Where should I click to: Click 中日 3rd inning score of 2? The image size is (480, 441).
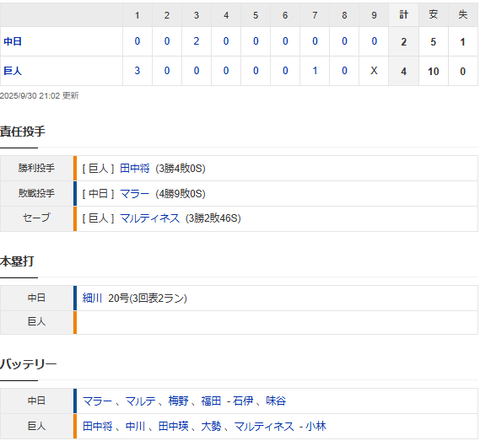[196, 41]
